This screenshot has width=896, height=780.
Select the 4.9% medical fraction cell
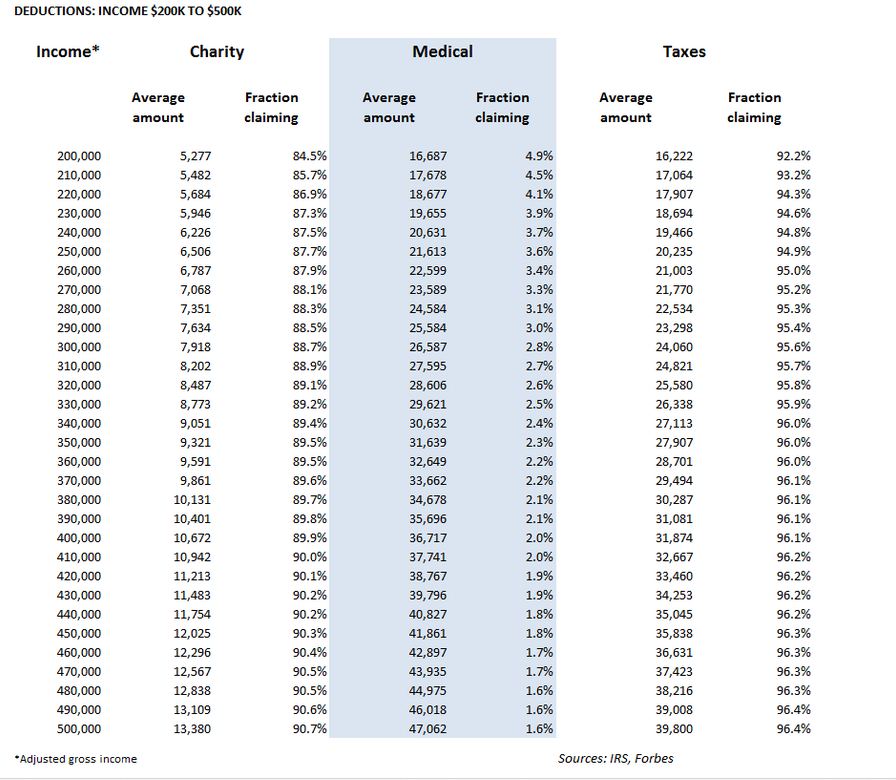click(538, 156)
